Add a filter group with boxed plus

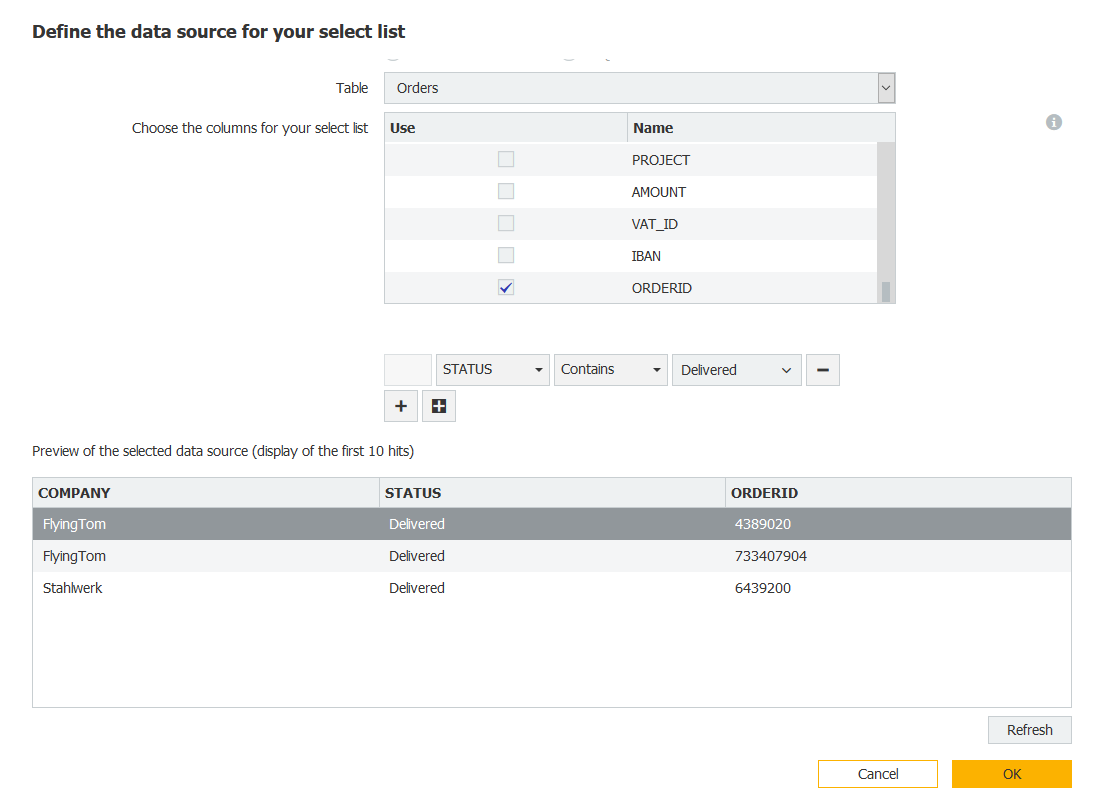[x=439, y=406]
